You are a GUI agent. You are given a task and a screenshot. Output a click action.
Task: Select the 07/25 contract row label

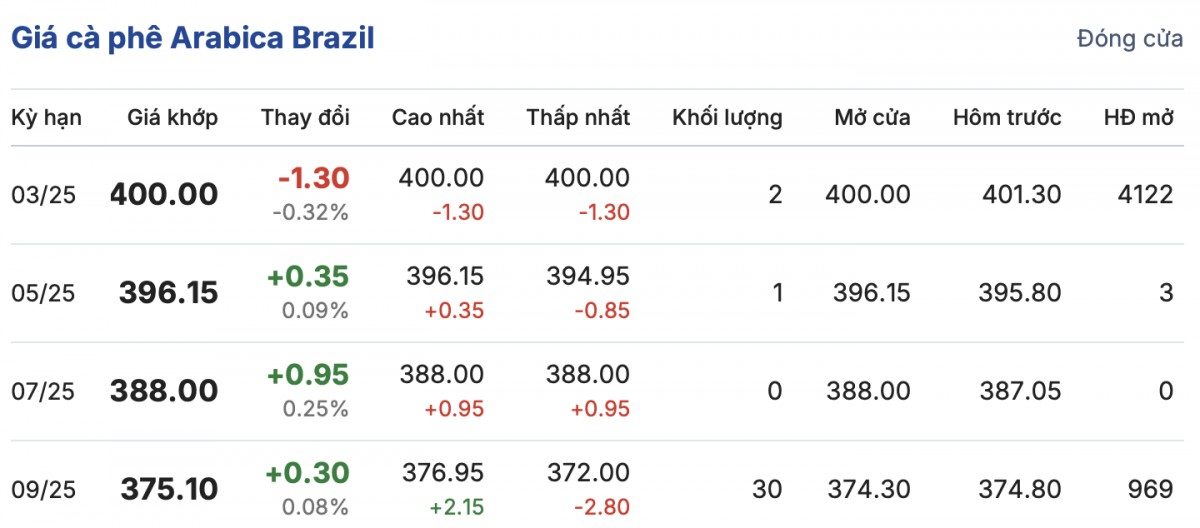click(42, 391)
